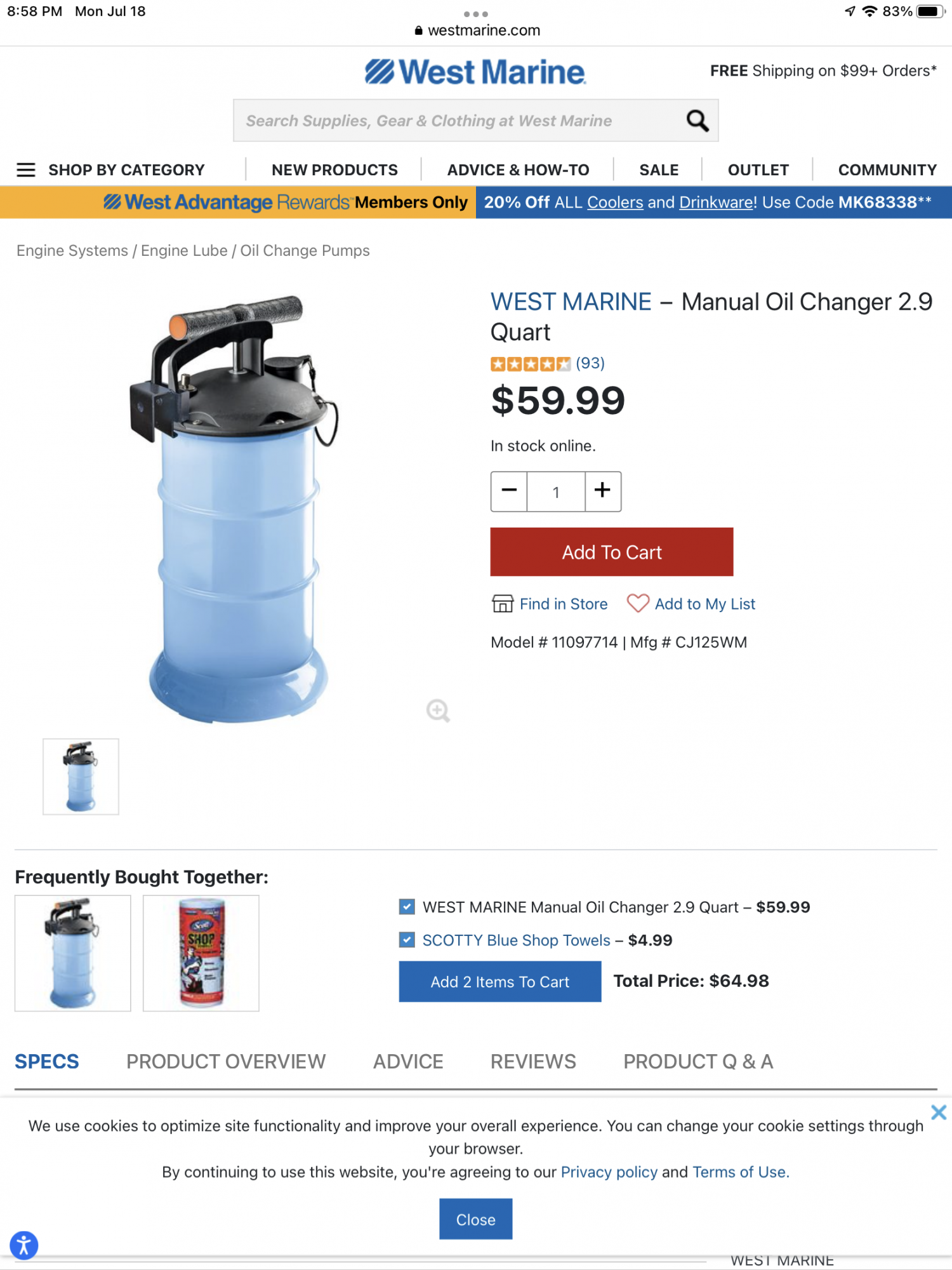The width and height of the screenshot is (952, 1270).
Task: Open the Product Overview tab
Action: click(x=226, y=1061)
